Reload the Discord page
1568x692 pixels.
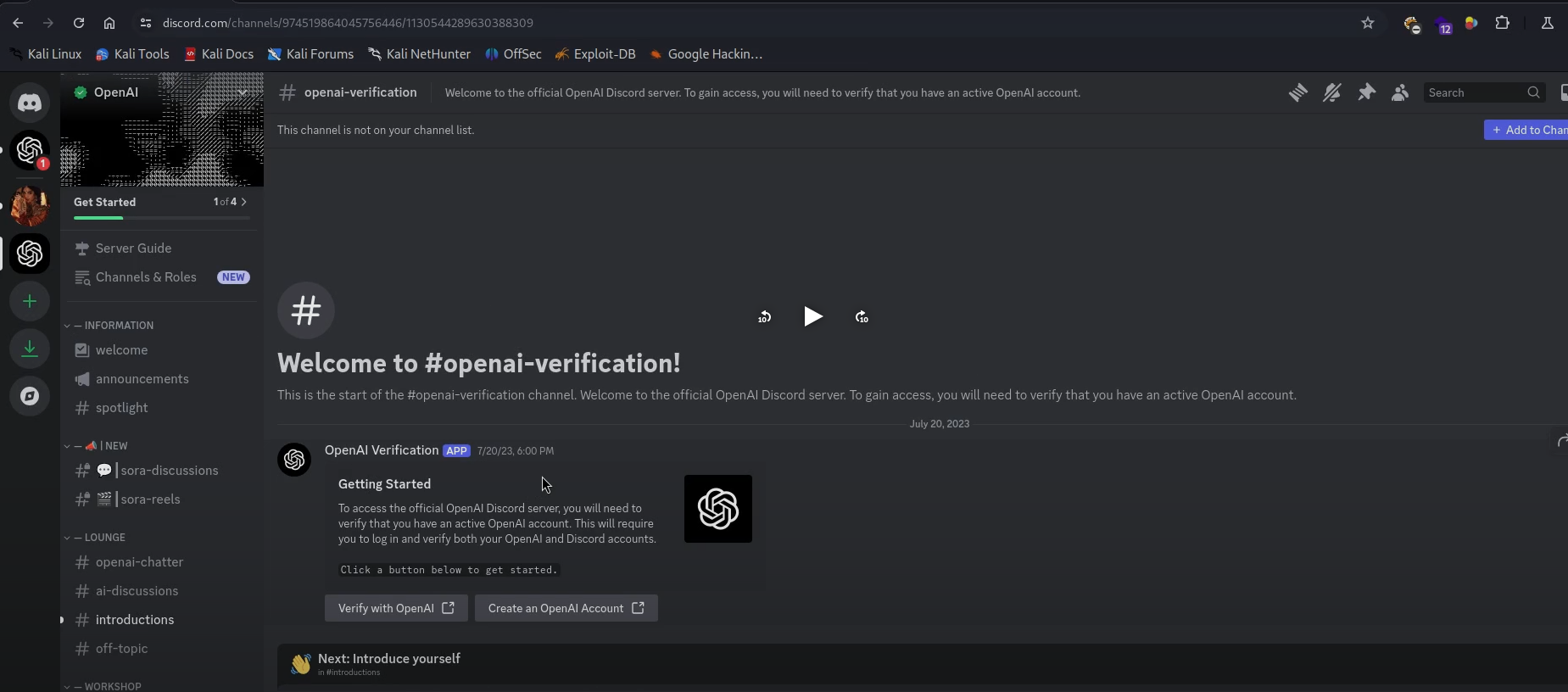pyautogui.click(x=79, y=23)
